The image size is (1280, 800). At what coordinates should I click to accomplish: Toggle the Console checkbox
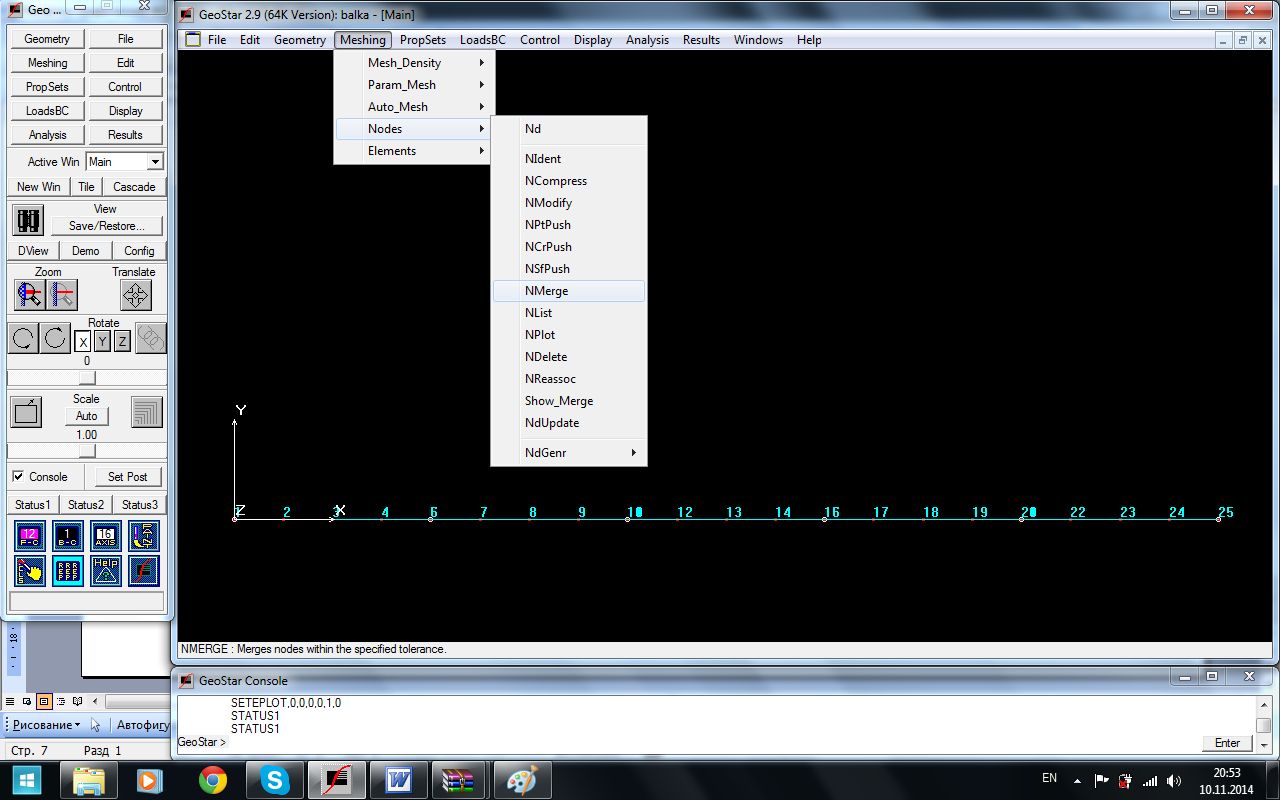pyautogui.click(x=18, y=477)
